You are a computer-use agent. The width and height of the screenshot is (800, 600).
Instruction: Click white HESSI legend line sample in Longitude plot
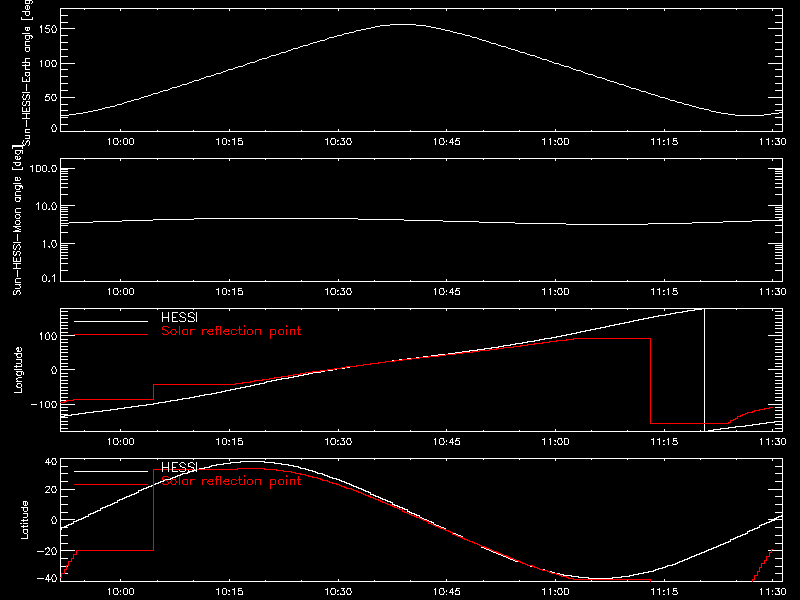(111, 321)
